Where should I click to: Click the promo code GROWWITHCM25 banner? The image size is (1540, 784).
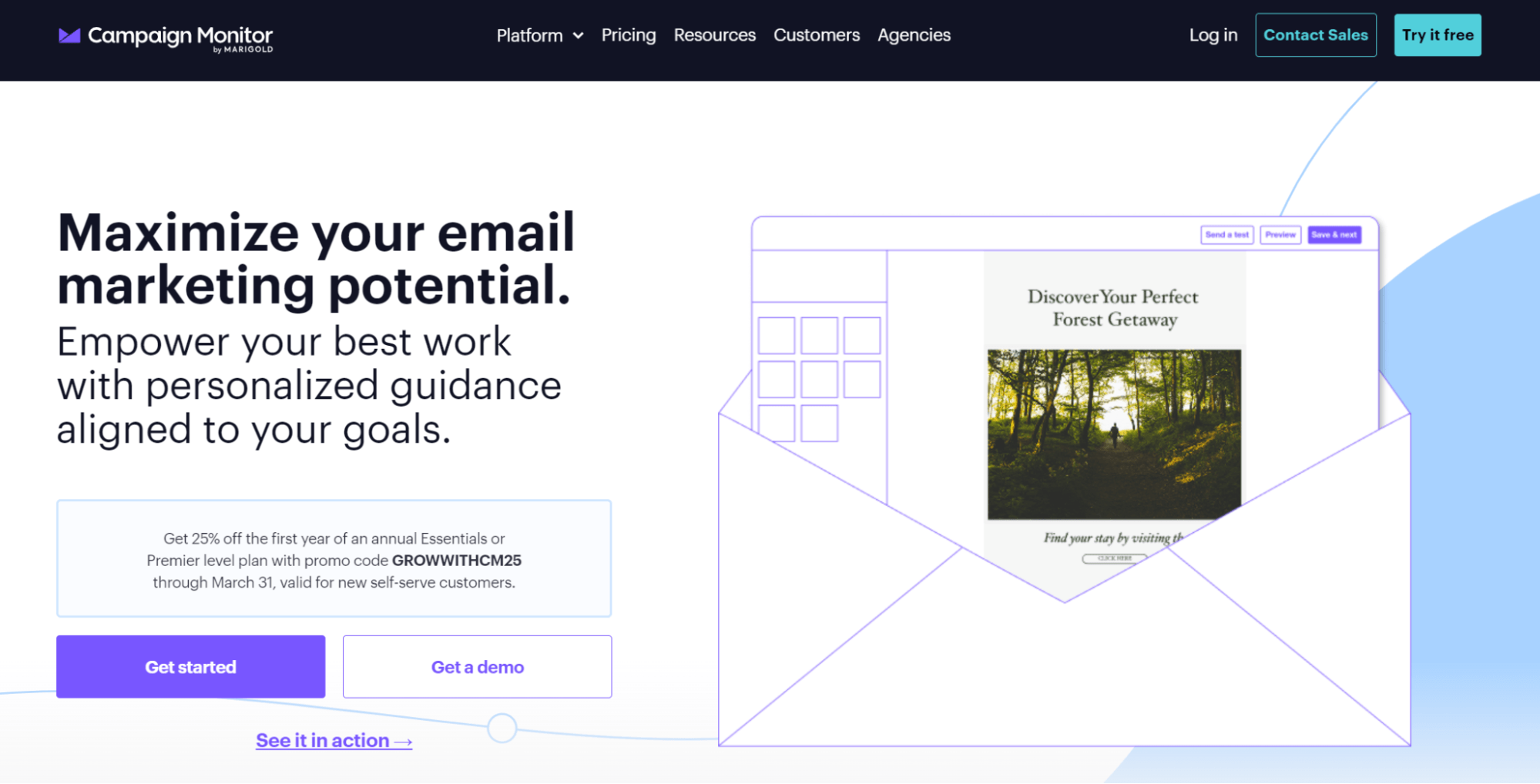[333, 560]
